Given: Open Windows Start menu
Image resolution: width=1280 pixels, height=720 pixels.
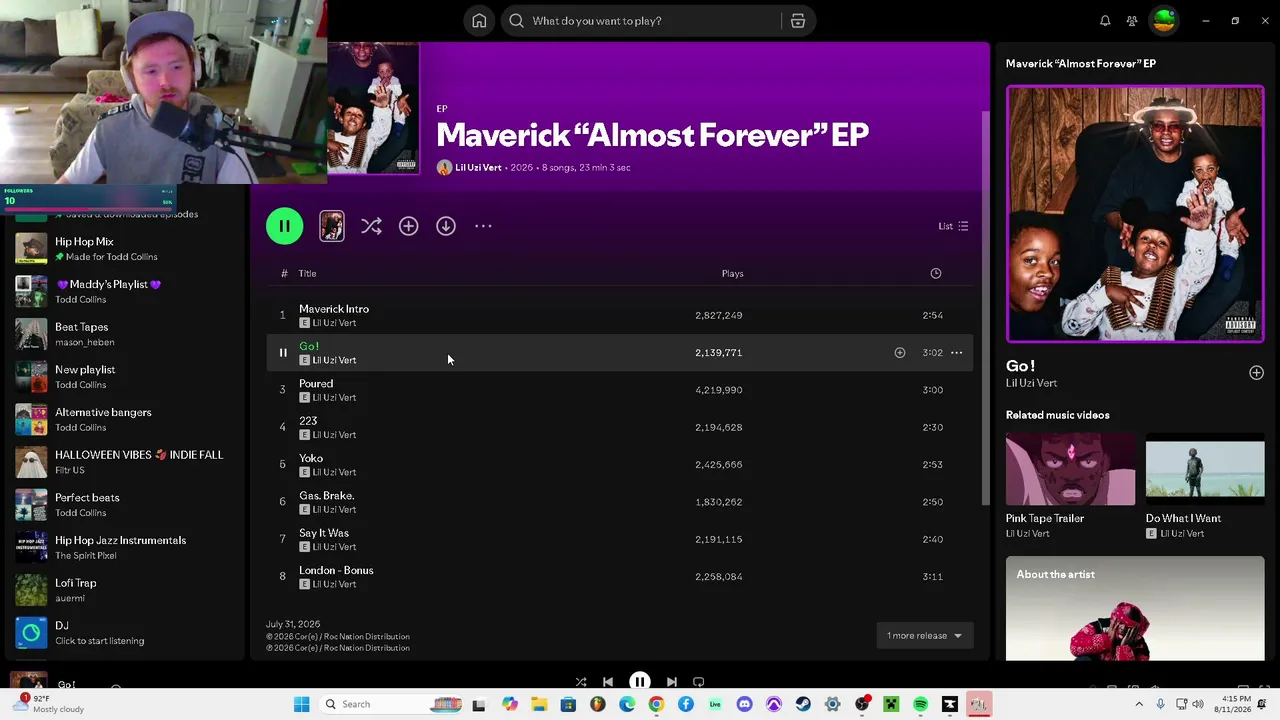Looking at the screenshot, I should pyautogui.click(x=301, y=704).
